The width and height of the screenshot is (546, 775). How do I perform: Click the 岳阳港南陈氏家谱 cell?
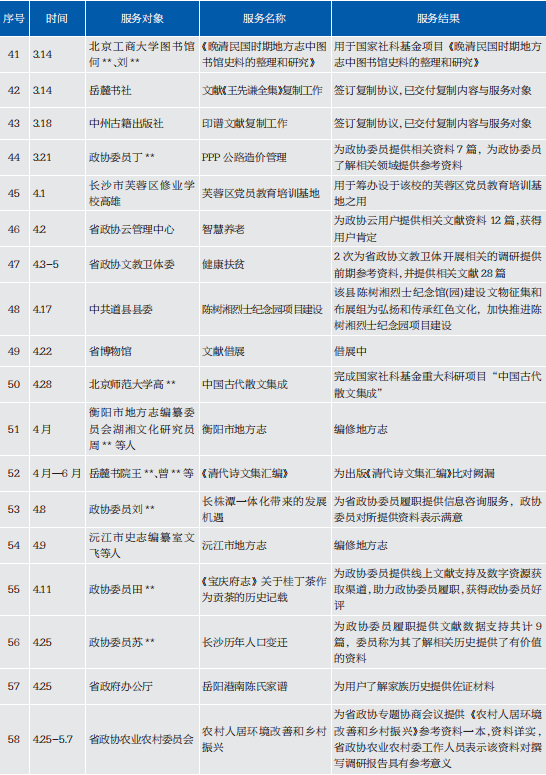click(265, 687)
